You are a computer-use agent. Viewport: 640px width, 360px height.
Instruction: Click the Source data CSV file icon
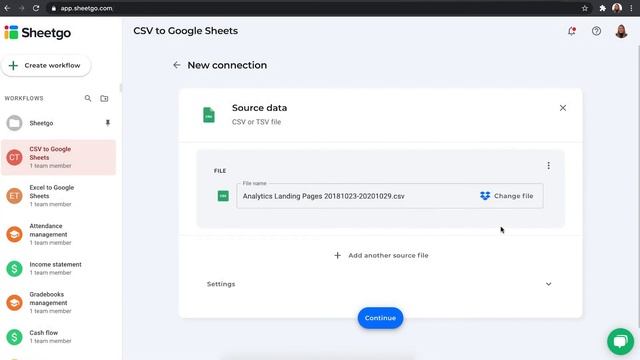click(209, 115)
